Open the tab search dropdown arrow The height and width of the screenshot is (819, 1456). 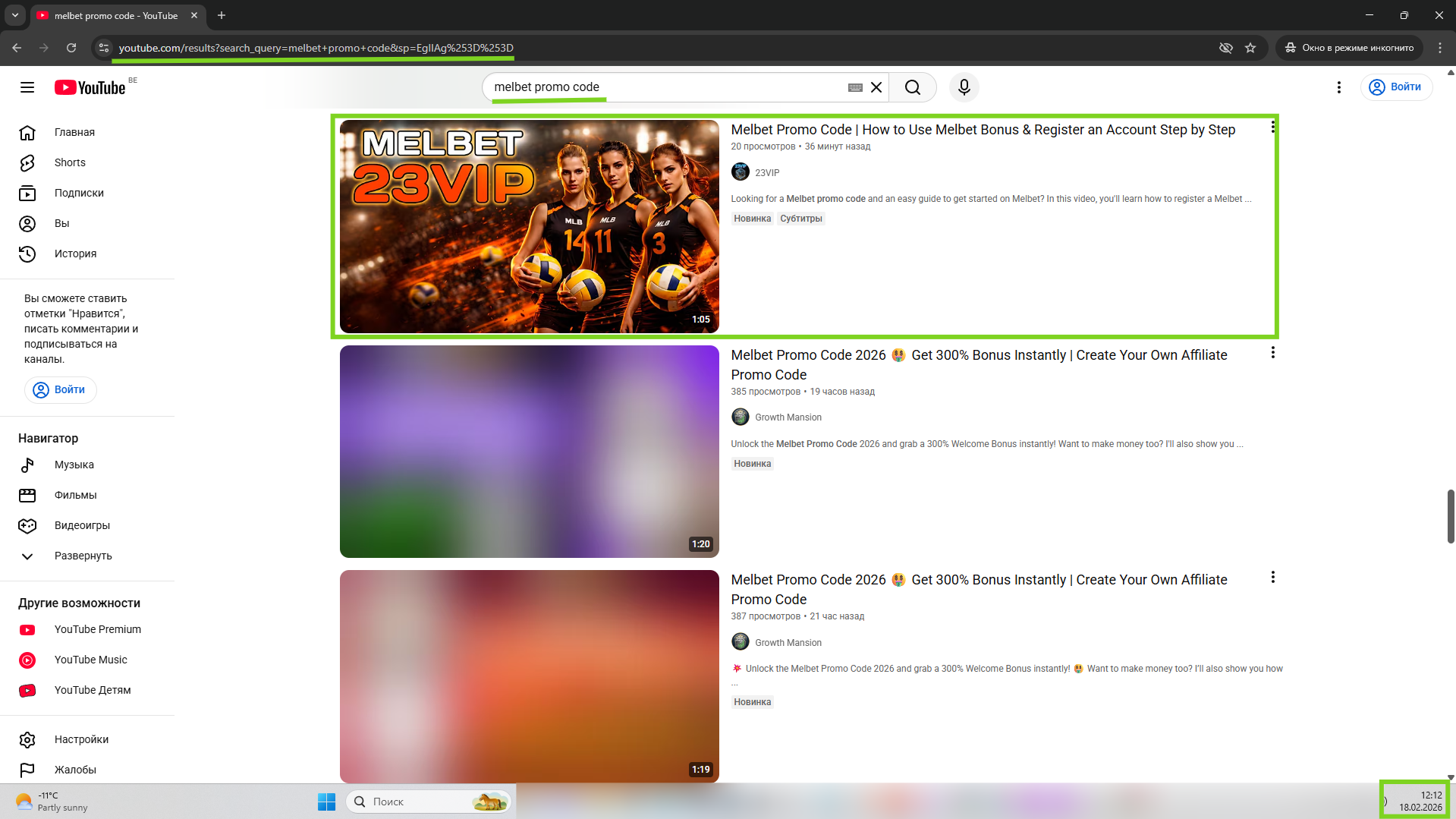point(15,15)
